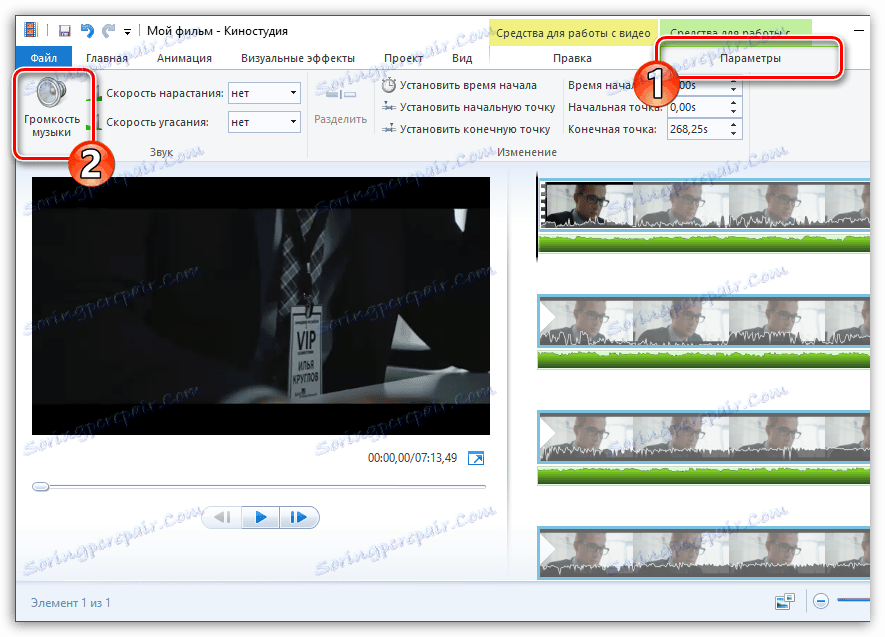This screenshot has height=637, width=885.
Task: Click Установить время начала
Action: (459, 85)
